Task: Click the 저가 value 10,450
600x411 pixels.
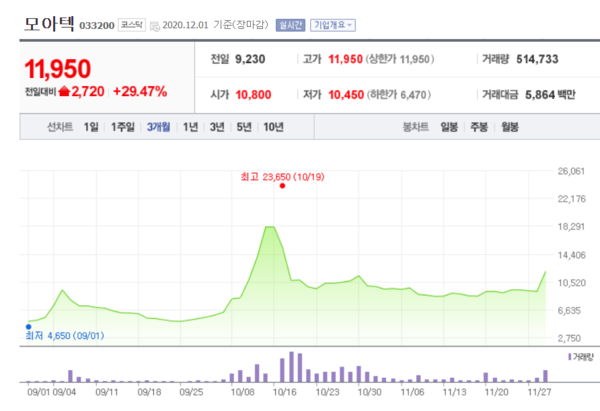Action: [346, 95]
